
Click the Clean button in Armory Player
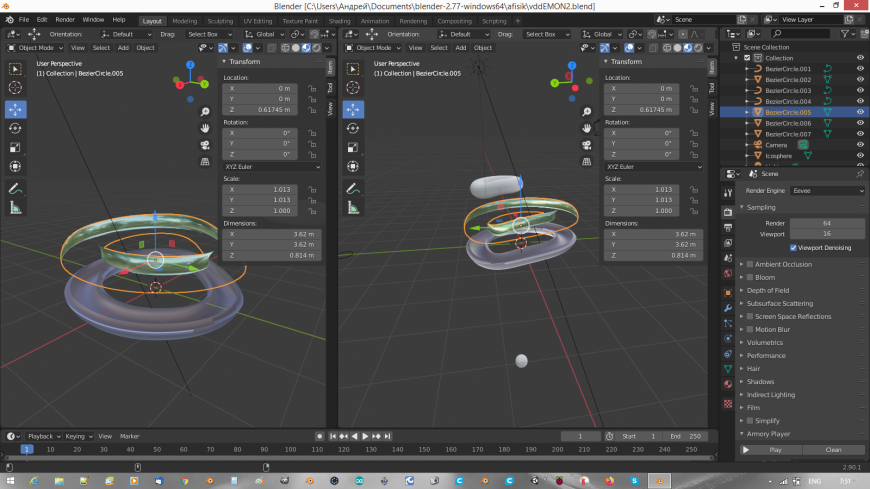[x=832, y=450]
